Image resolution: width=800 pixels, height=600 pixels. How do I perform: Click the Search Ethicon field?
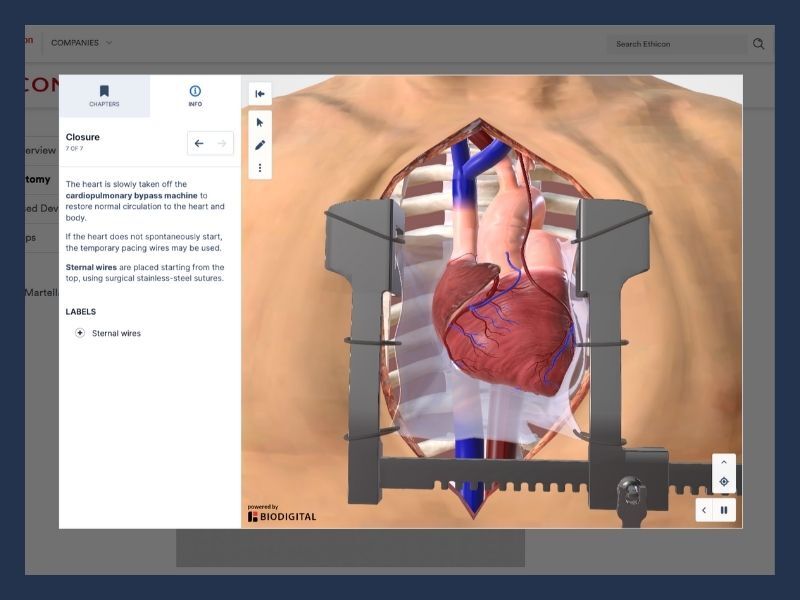[x=675, y=44]
